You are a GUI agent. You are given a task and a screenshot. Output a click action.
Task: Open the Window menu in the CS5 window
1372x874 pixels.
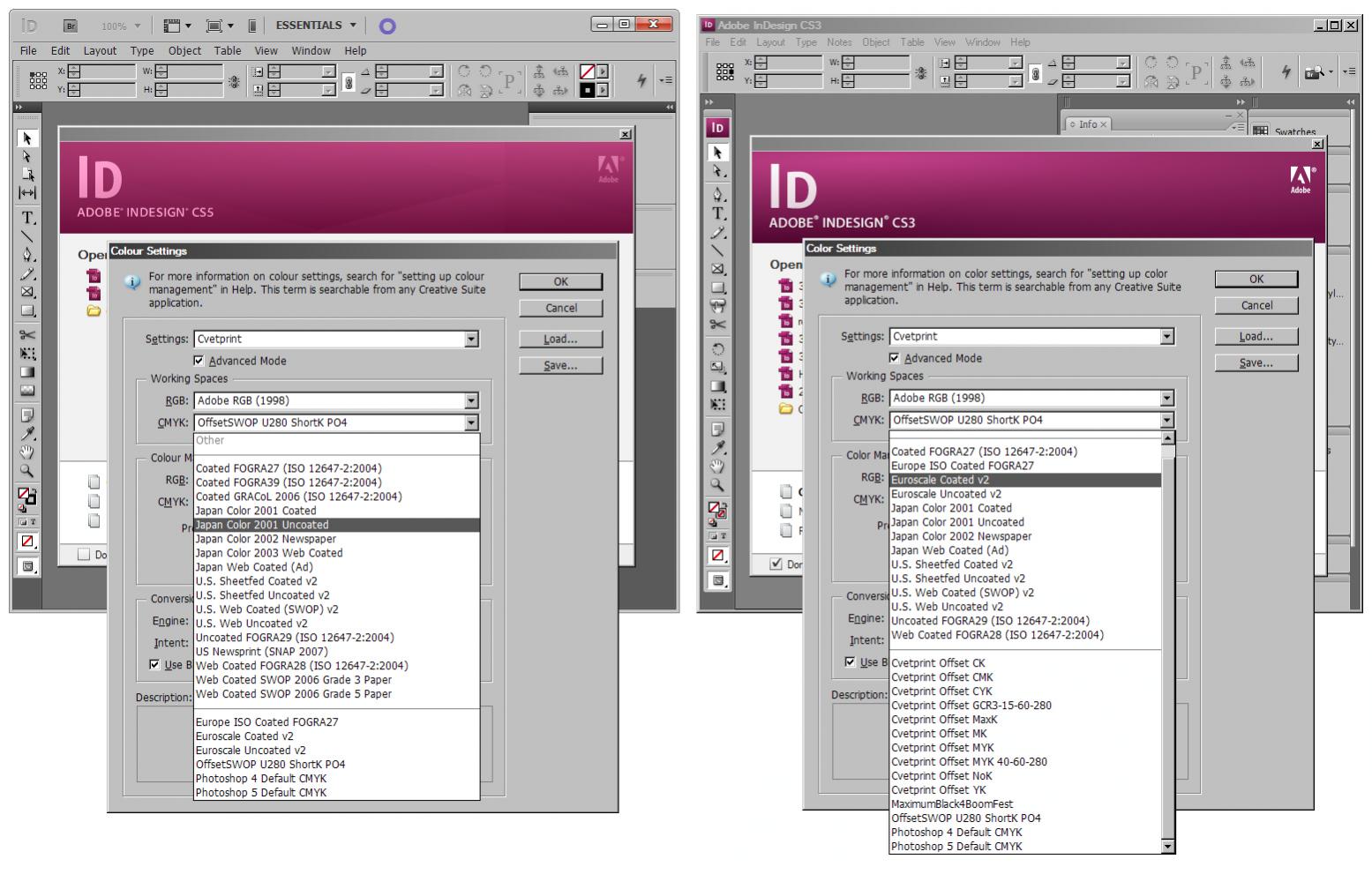pyautogui.click(x=311, y=50)
